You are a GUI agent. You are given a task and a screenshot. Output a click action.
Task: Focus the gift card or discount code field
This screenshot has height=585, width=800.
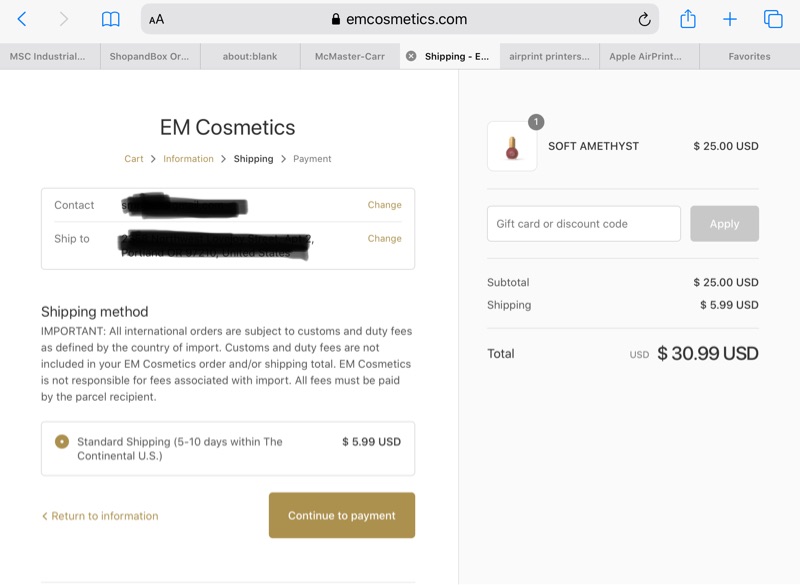point(584,224)
